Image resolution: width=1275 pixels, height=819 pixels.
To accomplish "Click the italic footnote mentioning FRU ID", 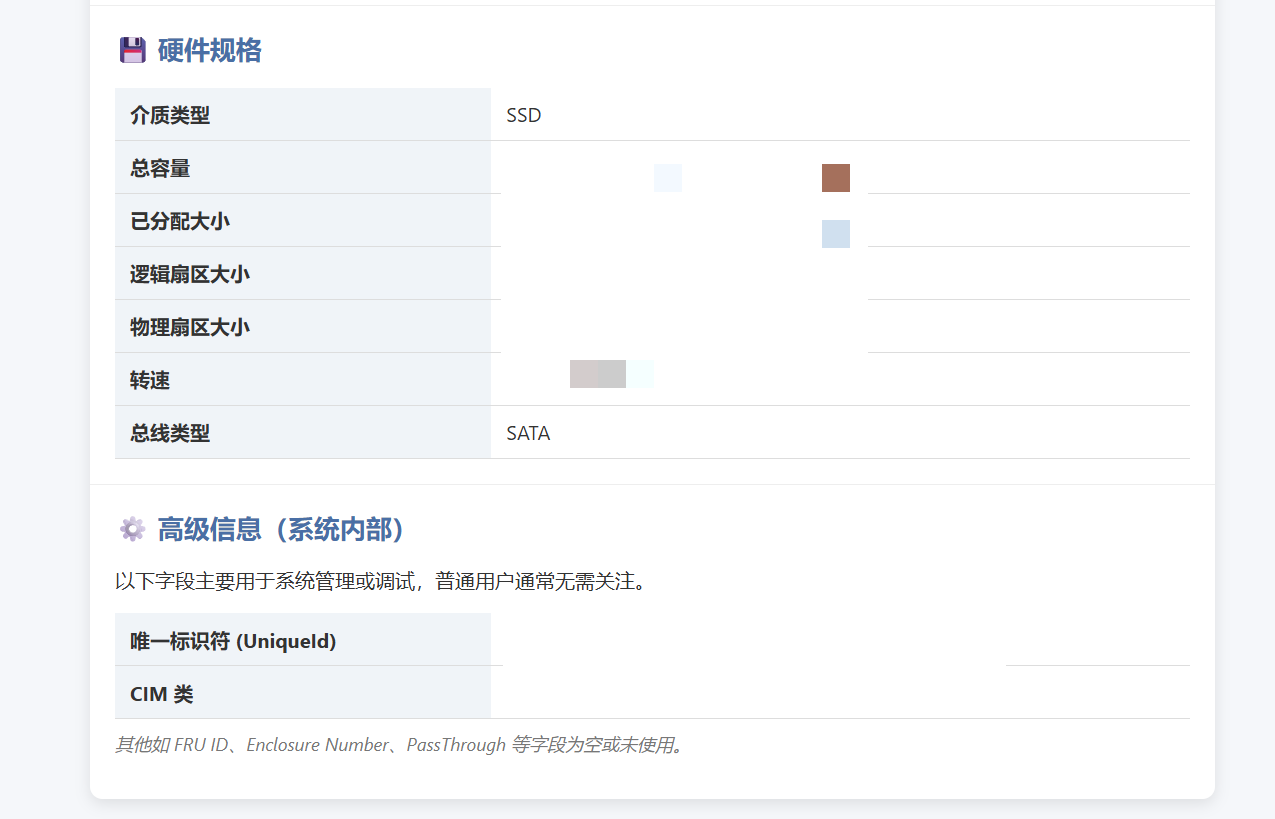I will 400,745.
